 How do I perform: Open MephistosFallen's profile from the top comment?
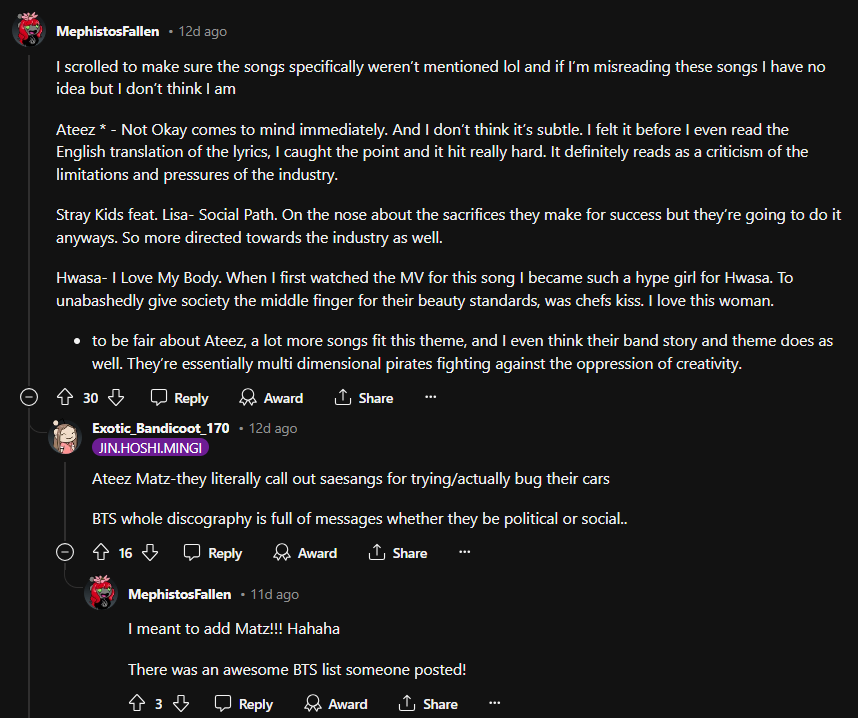(x=107, y=31)
